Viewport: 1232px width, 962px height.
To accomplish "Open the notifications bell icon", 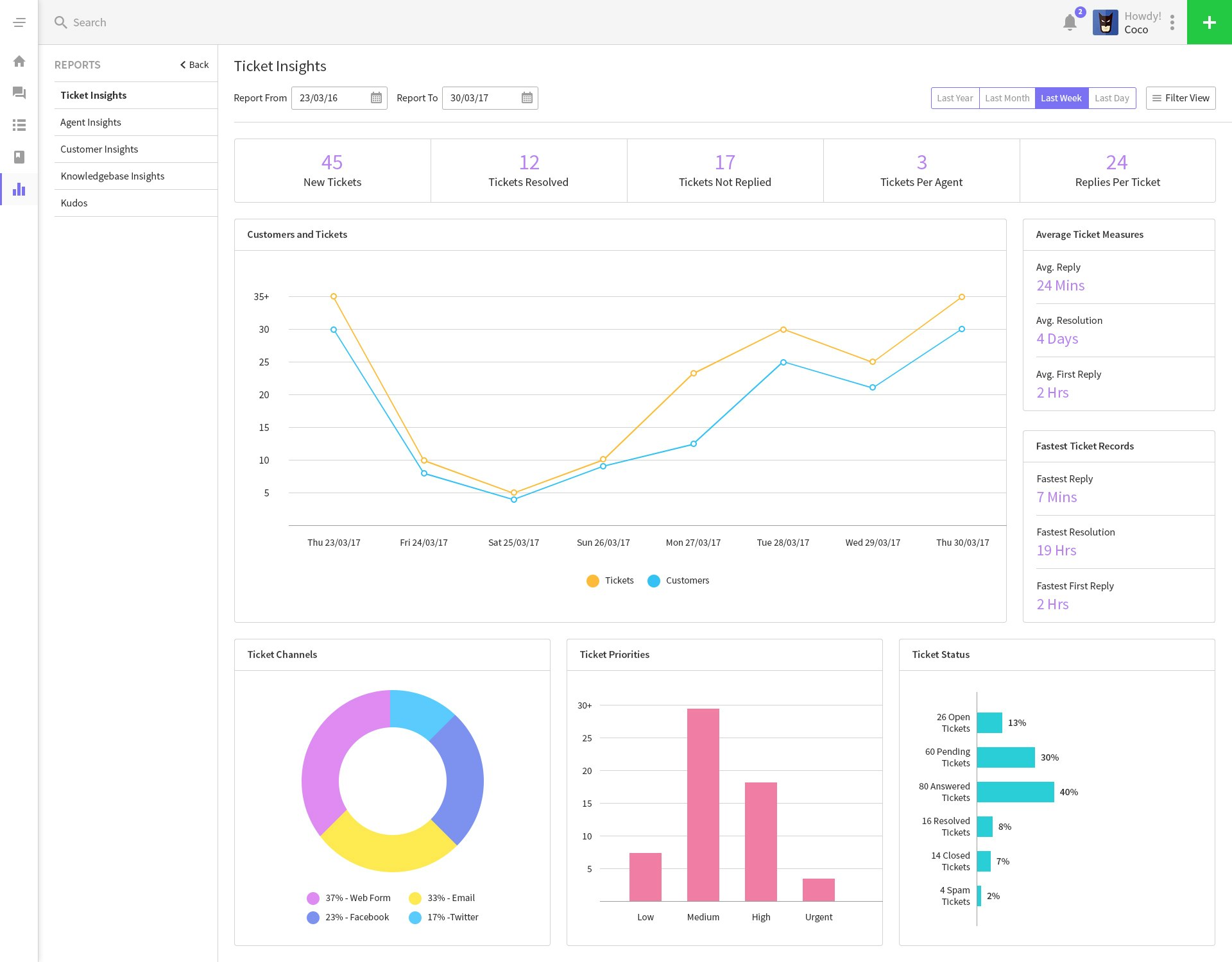I will point(1069,22).
